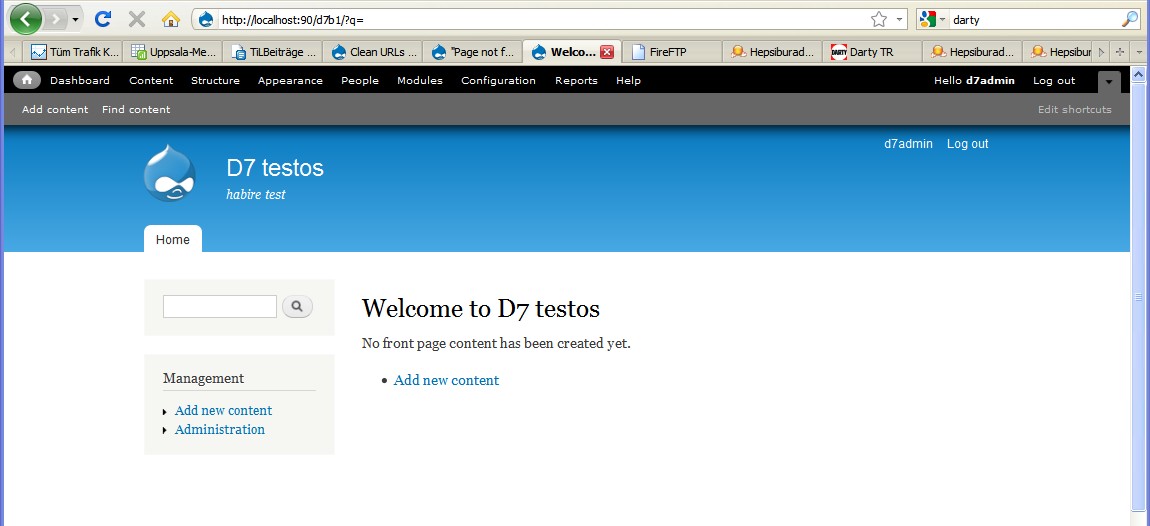Go to browser home page icon
Viewport: 1150px width, 526px height.
tap(171, 19)
